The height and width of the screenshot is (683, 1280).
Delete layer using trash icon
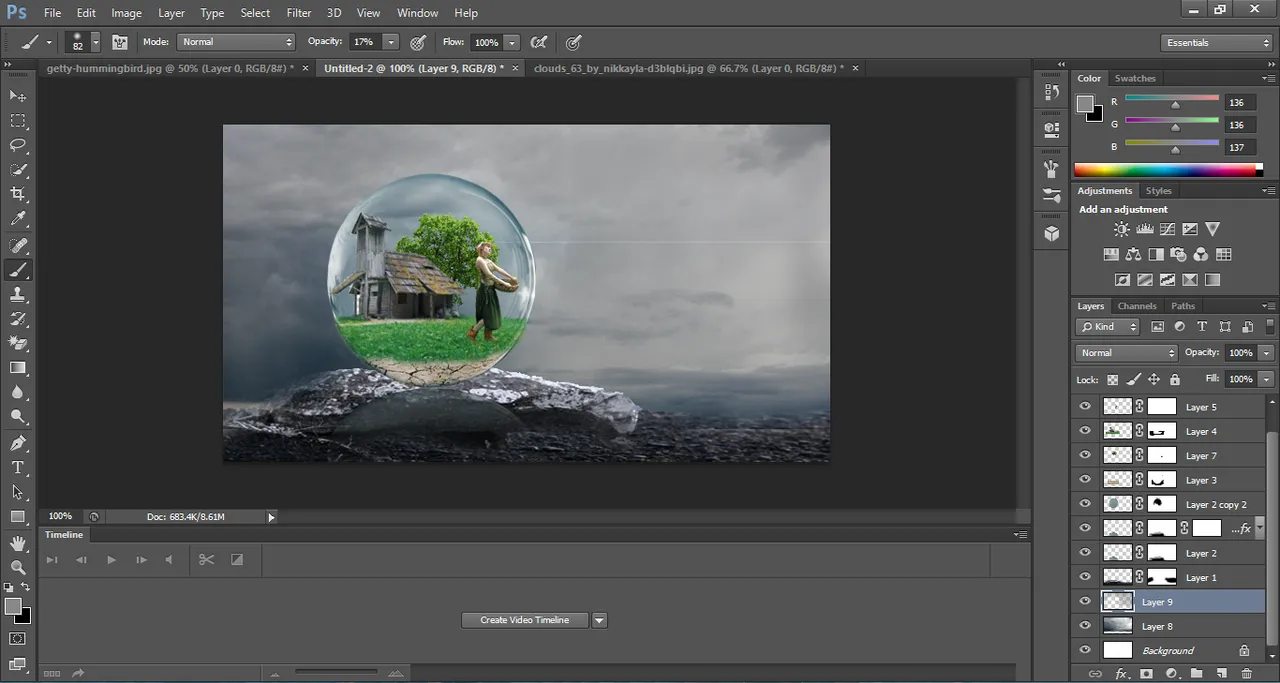[1246, 674]
